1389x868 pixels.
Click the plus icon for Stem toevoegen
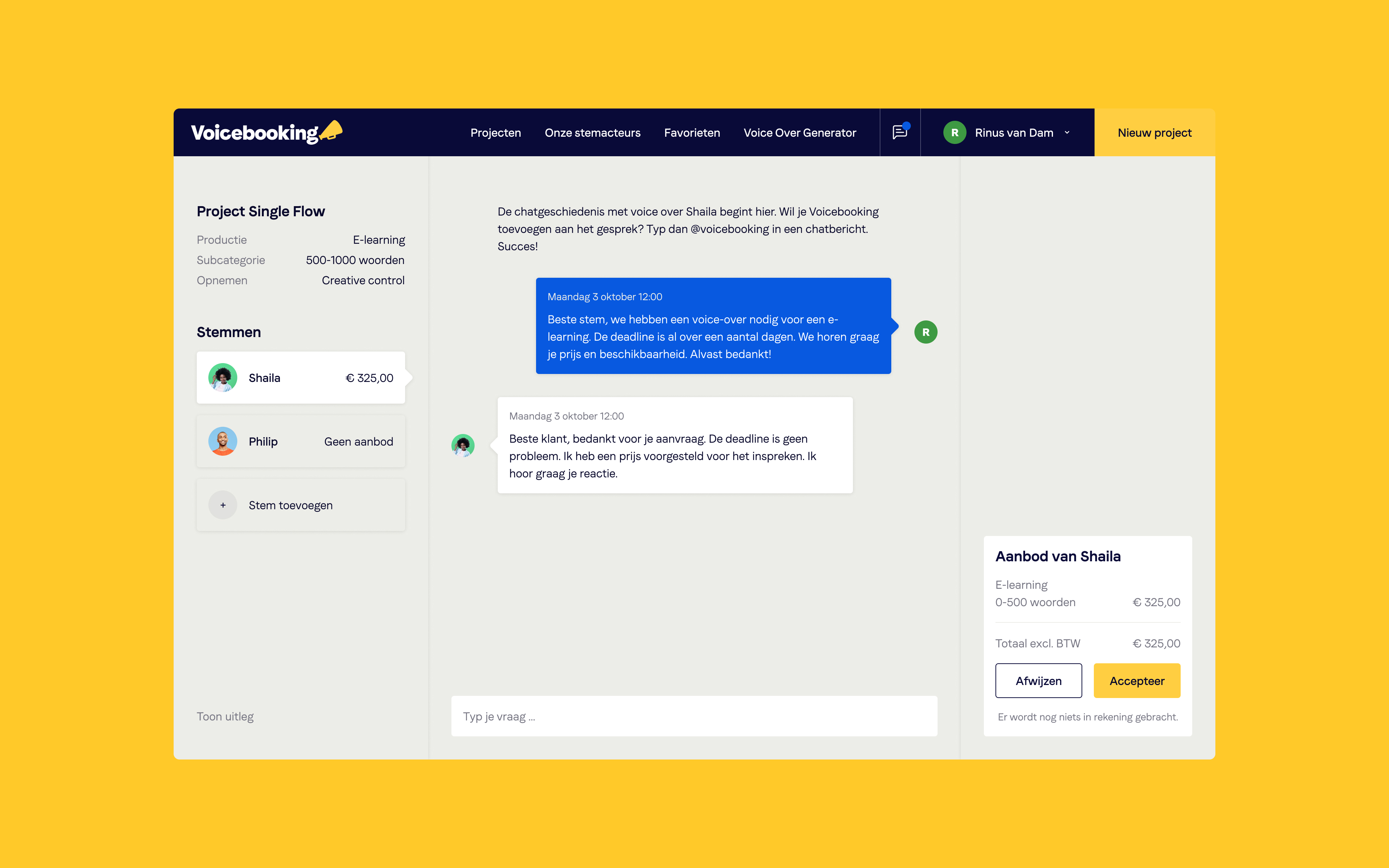(x=223, y=505)
